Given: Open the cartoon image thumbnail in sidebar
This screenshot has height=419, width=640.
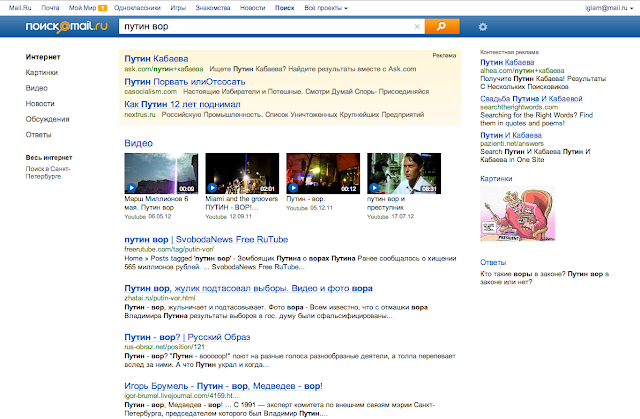Looking at the screenshot, I should [518, 213].
